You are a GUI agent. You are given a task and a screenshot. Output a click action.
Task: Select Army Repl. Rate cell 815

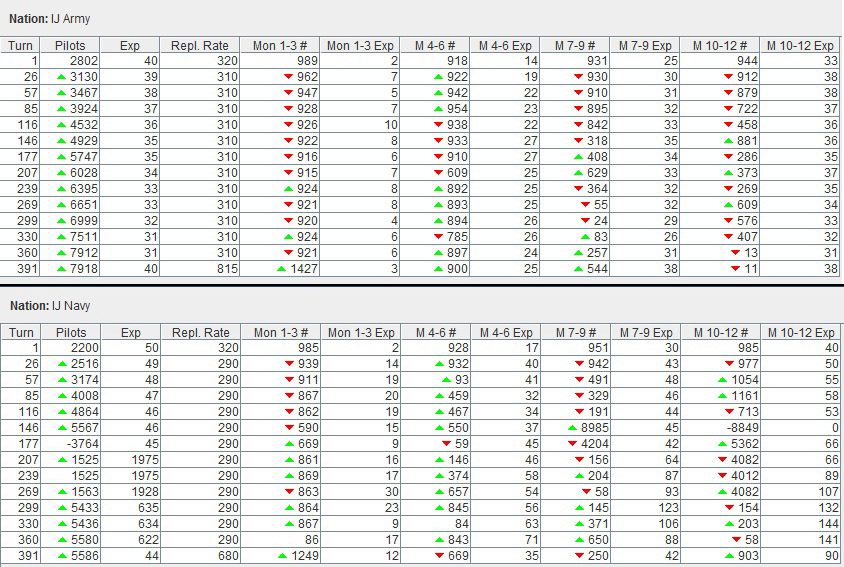click(x=200, y=269)
